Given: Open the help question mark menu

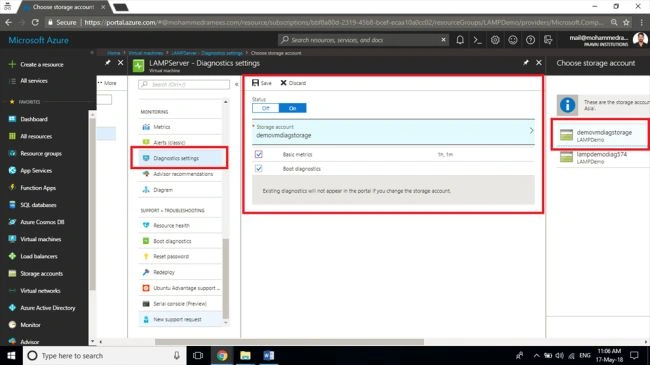Looking at the screenshot, I should tap(530, 40).
